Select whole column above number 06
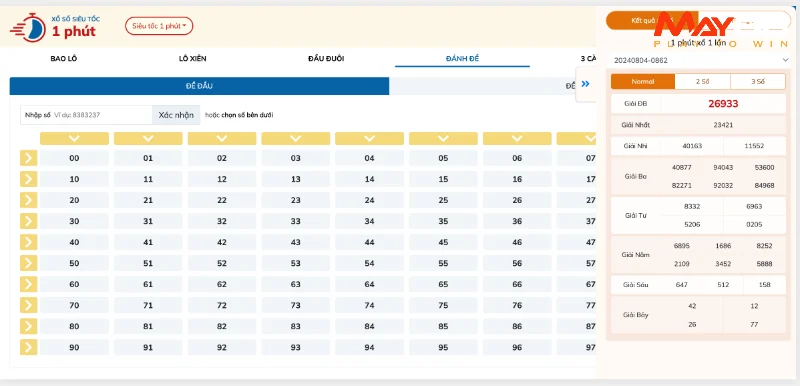Screen dimensions: 800x386 [x=517, y=138]
